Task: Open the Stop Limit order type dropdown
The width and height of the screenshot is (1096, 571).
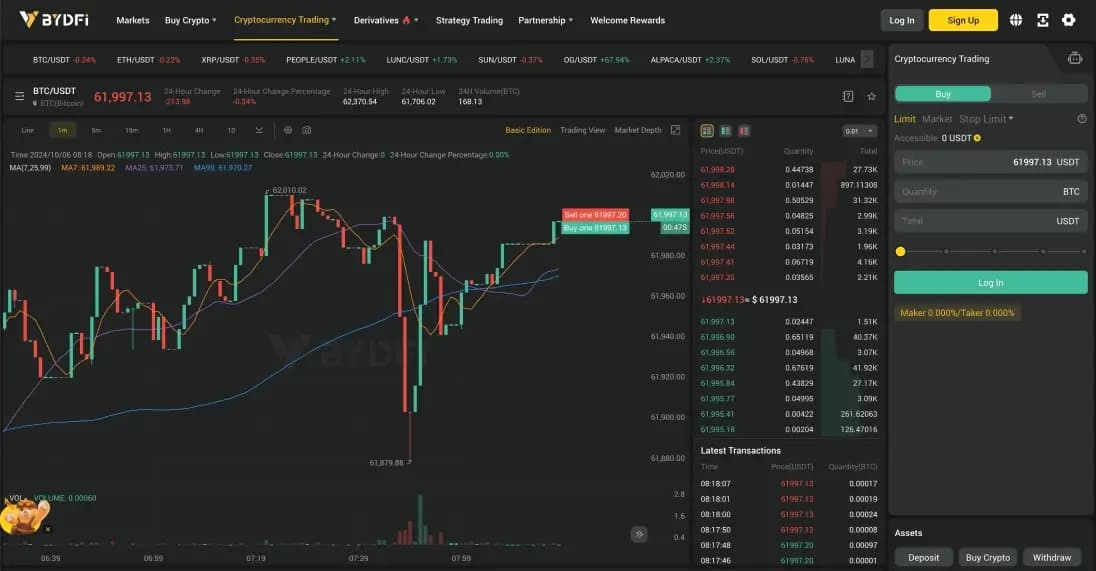Action: coord(986,119)
